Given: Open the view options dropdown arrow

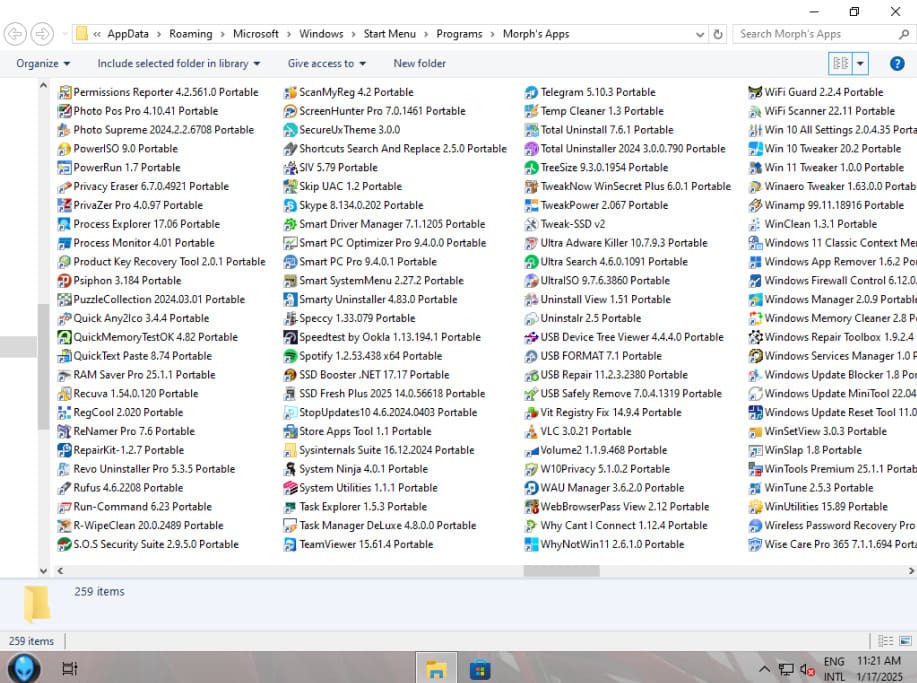Looking at the screenshot, I should [x=860, y=64].
